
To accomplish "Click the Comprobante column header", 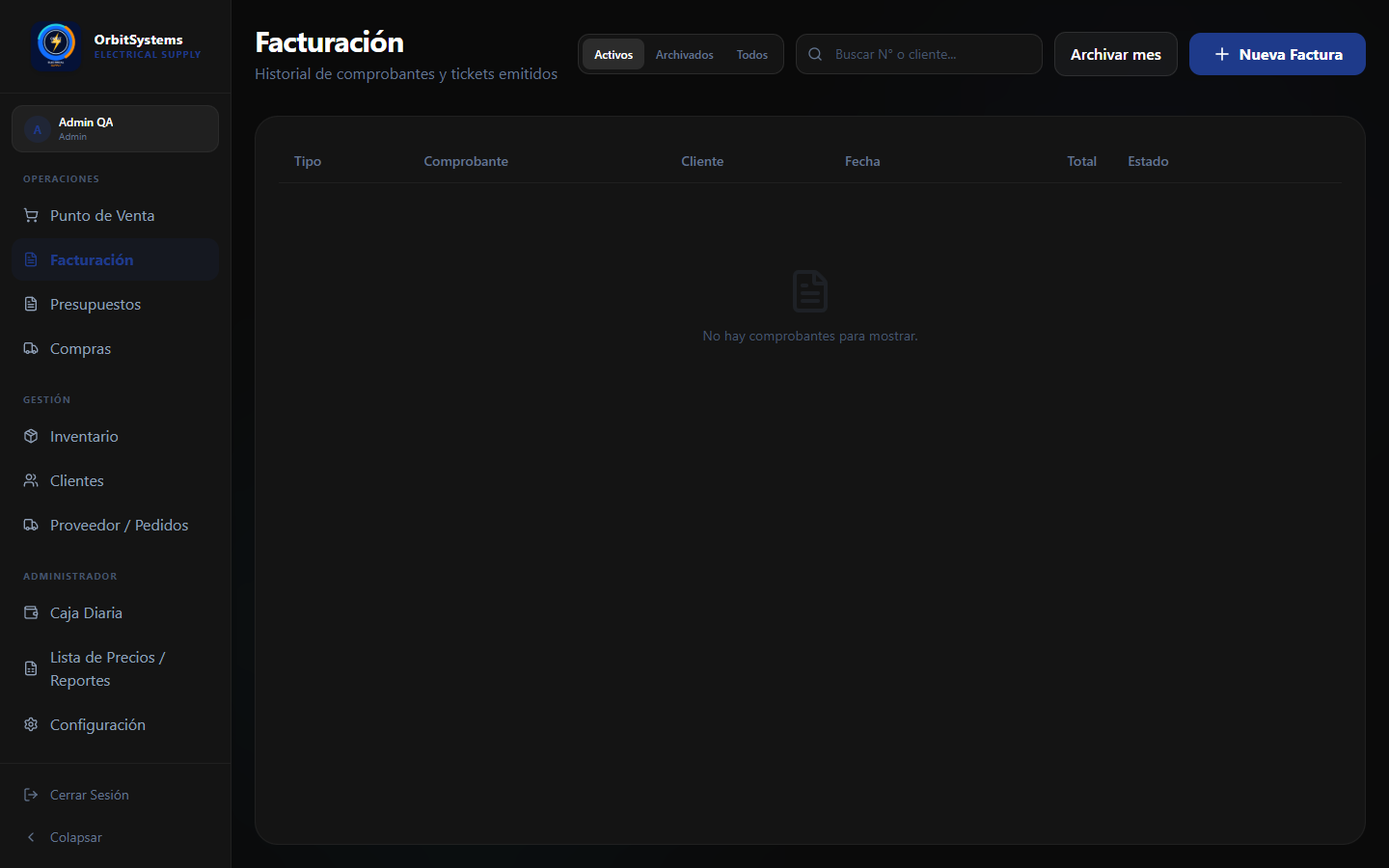I will 466,162.
